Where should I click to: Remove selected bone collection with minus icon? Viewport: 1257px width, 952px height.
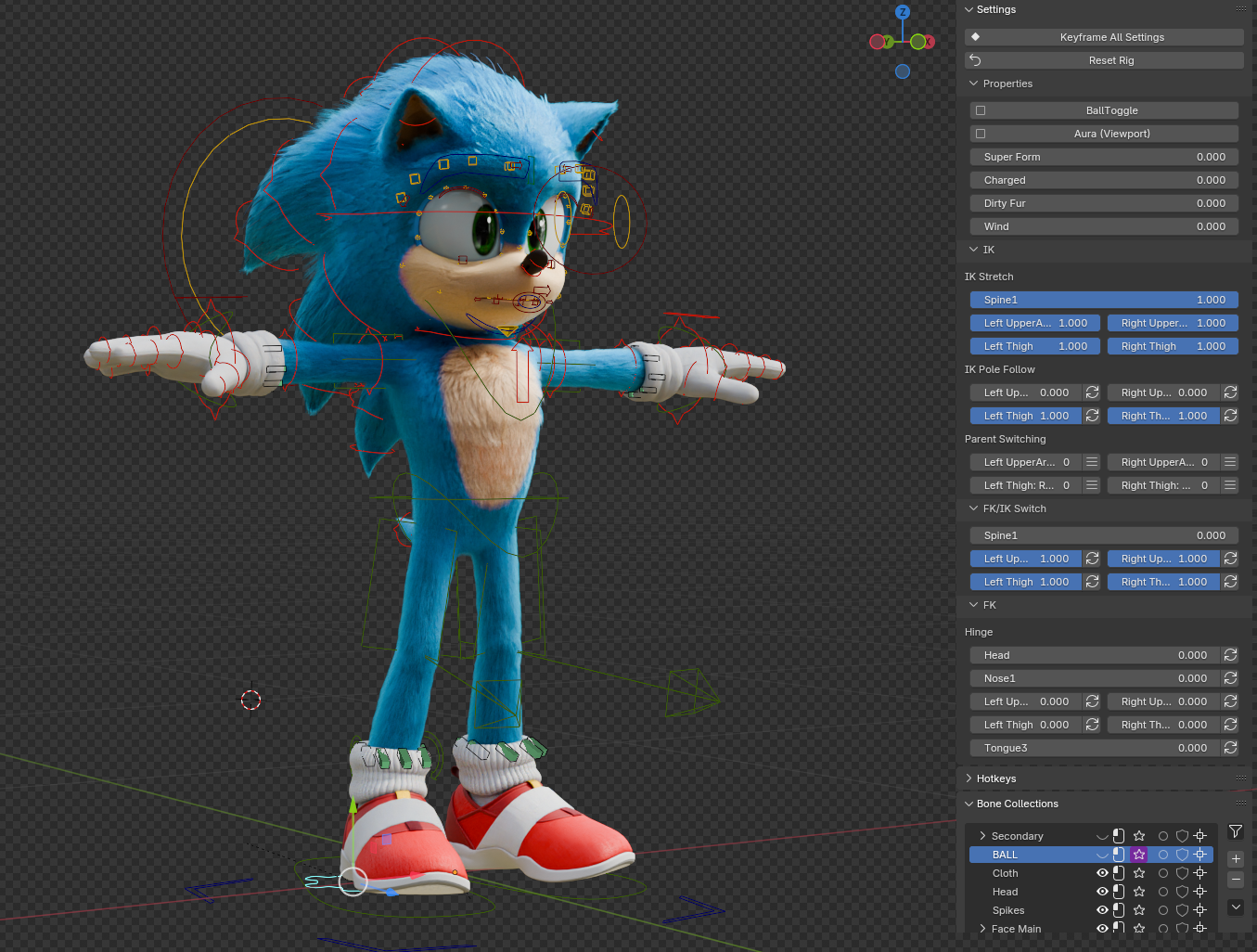[x=1236, y=879]
